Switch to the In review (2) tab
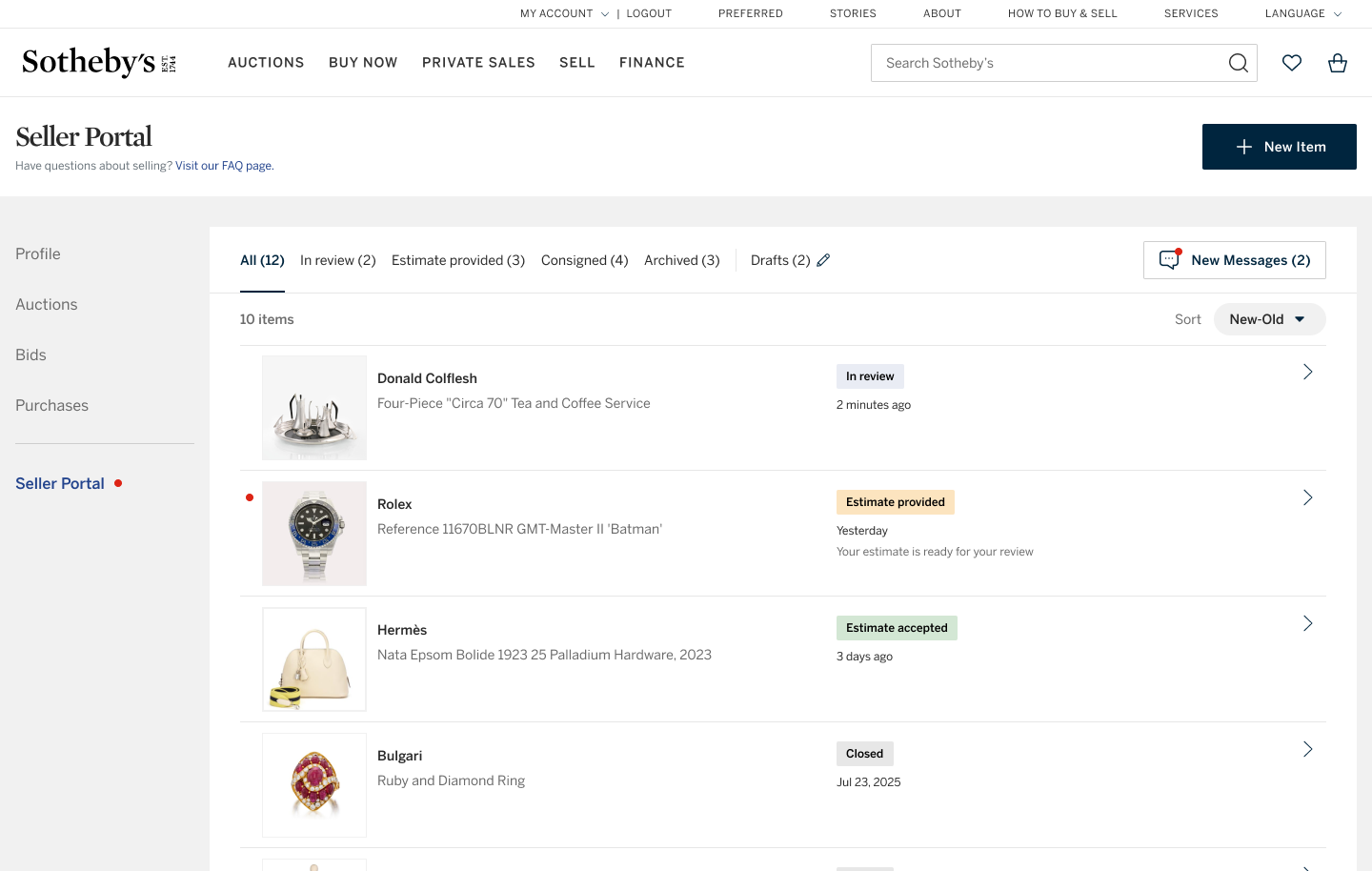This screenshot has width=1372, height=871. pyautogui.click(x=338, y=260)
